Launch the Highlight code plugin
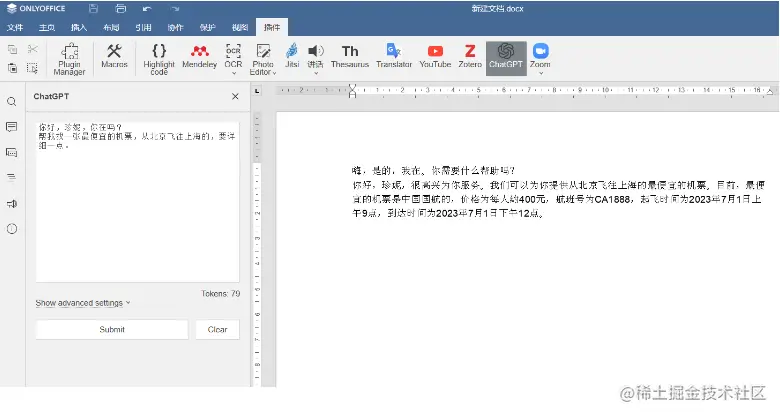Viewport: 780px width, 416px height. [x=159, y=59]
